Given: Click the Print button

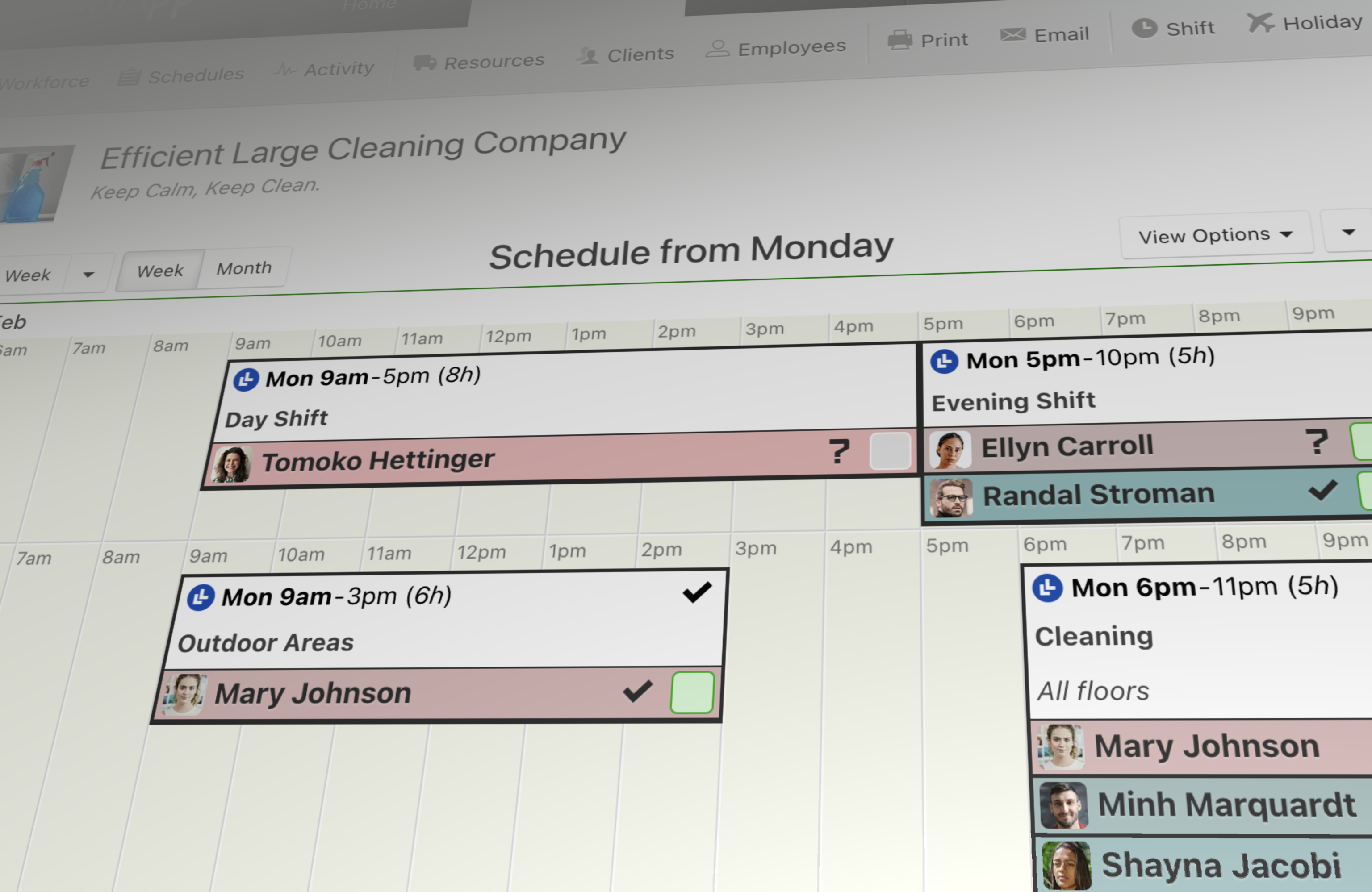Looking at the screenshot, I should click(x=928, y=40).
